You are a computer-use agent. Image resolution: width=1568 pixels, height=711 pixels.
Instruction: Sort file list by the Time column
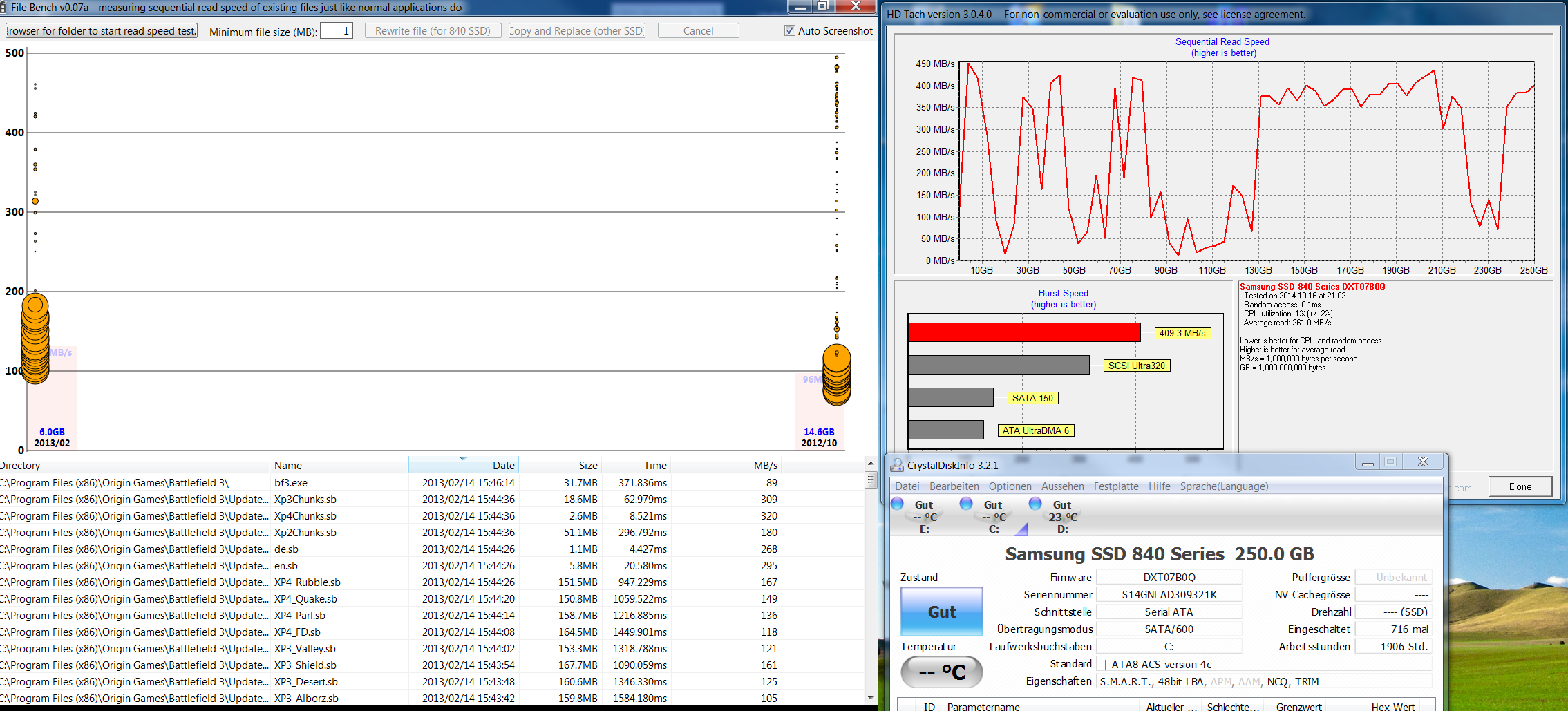(x=636, y=465)
